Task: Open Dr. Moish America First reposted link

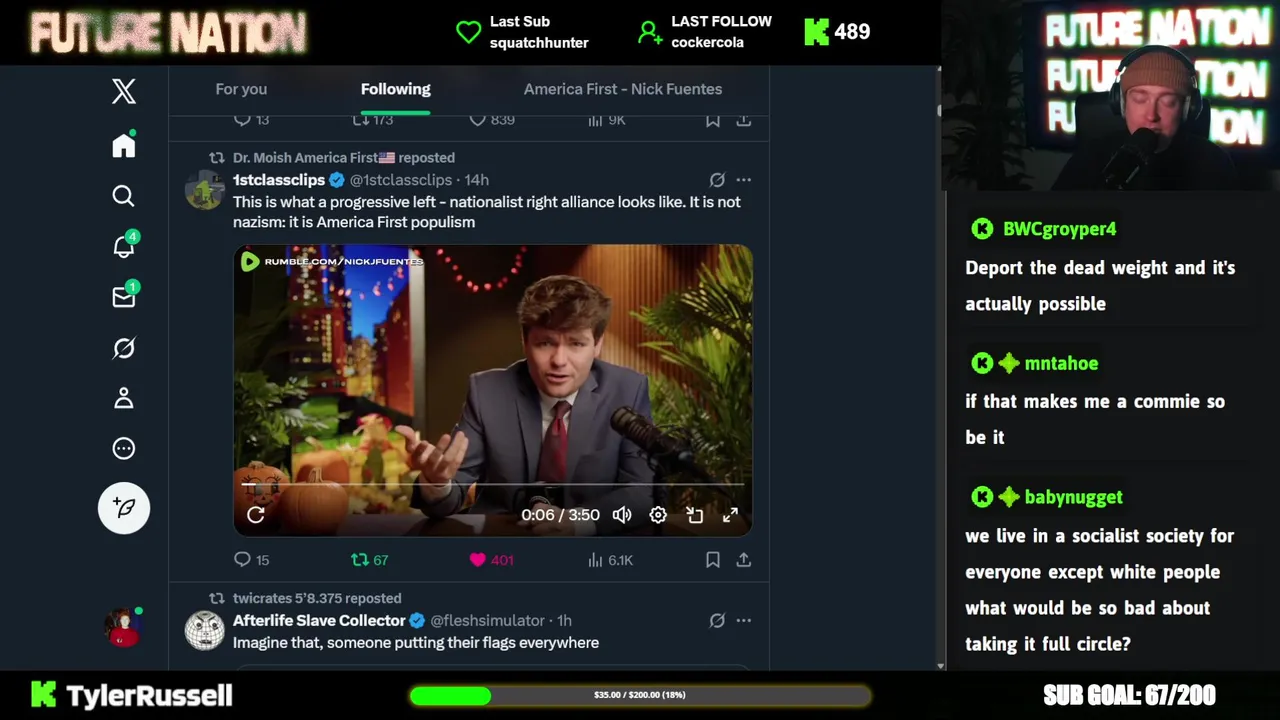Action: tap(343, 158)
